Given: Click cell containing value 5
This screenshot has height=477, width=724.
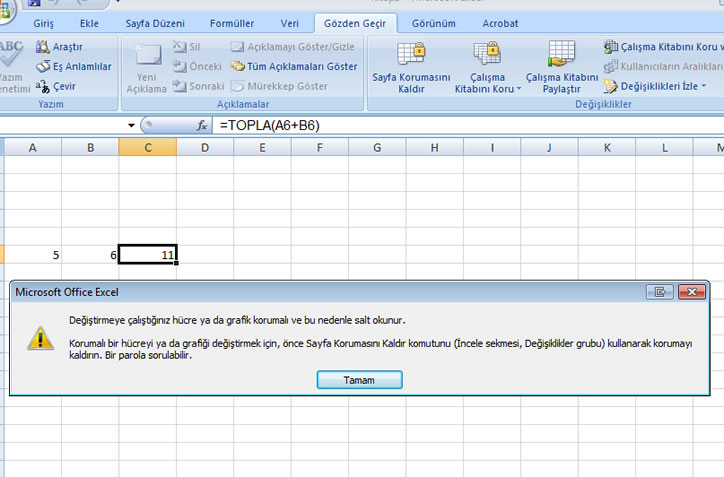Looking at the screenshot, I should 33,254.
